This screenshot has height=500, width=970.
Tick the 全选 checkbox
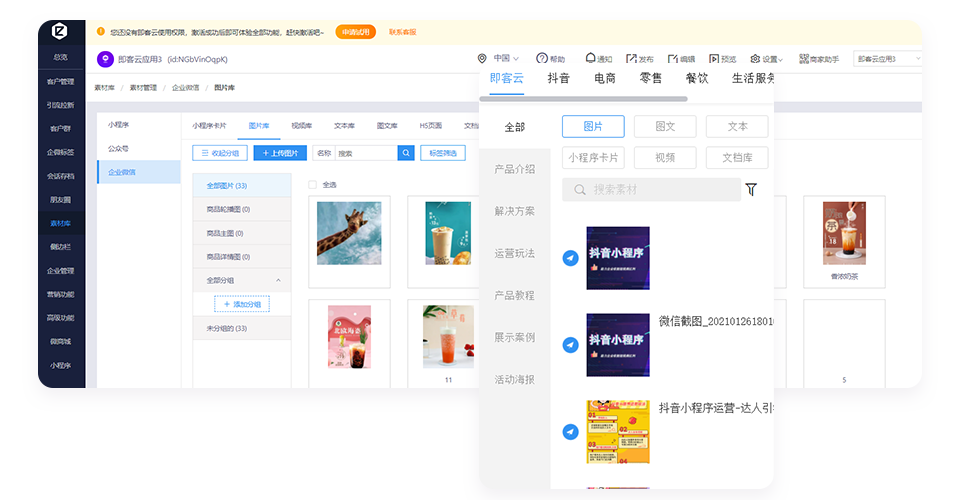pos(313,185)
